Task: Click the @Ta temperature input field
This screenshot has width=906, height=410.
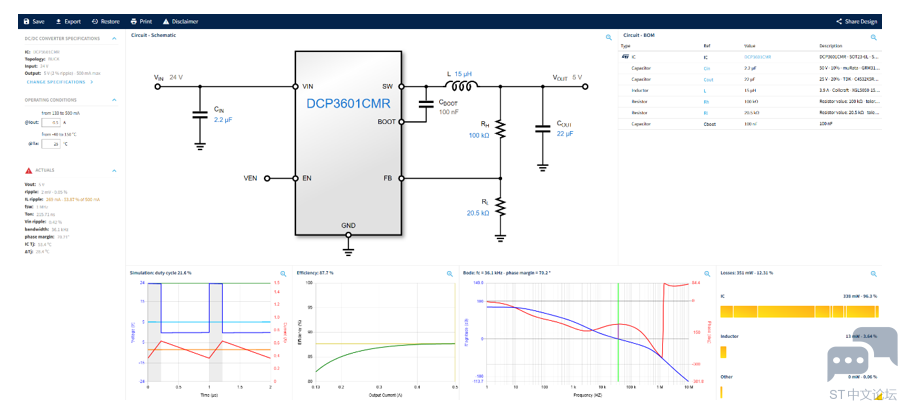Action: coord(56,144)
